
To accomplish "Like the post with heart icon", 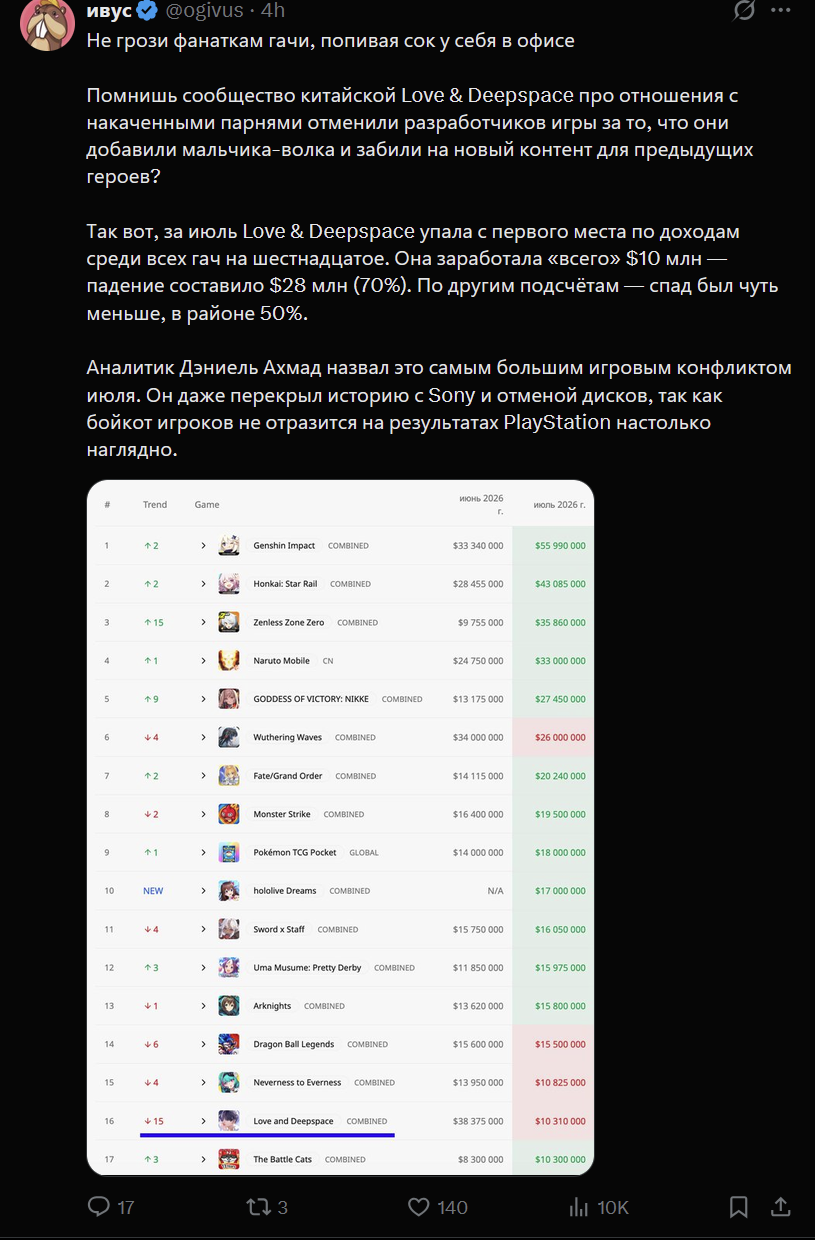I will (419, 1206).
